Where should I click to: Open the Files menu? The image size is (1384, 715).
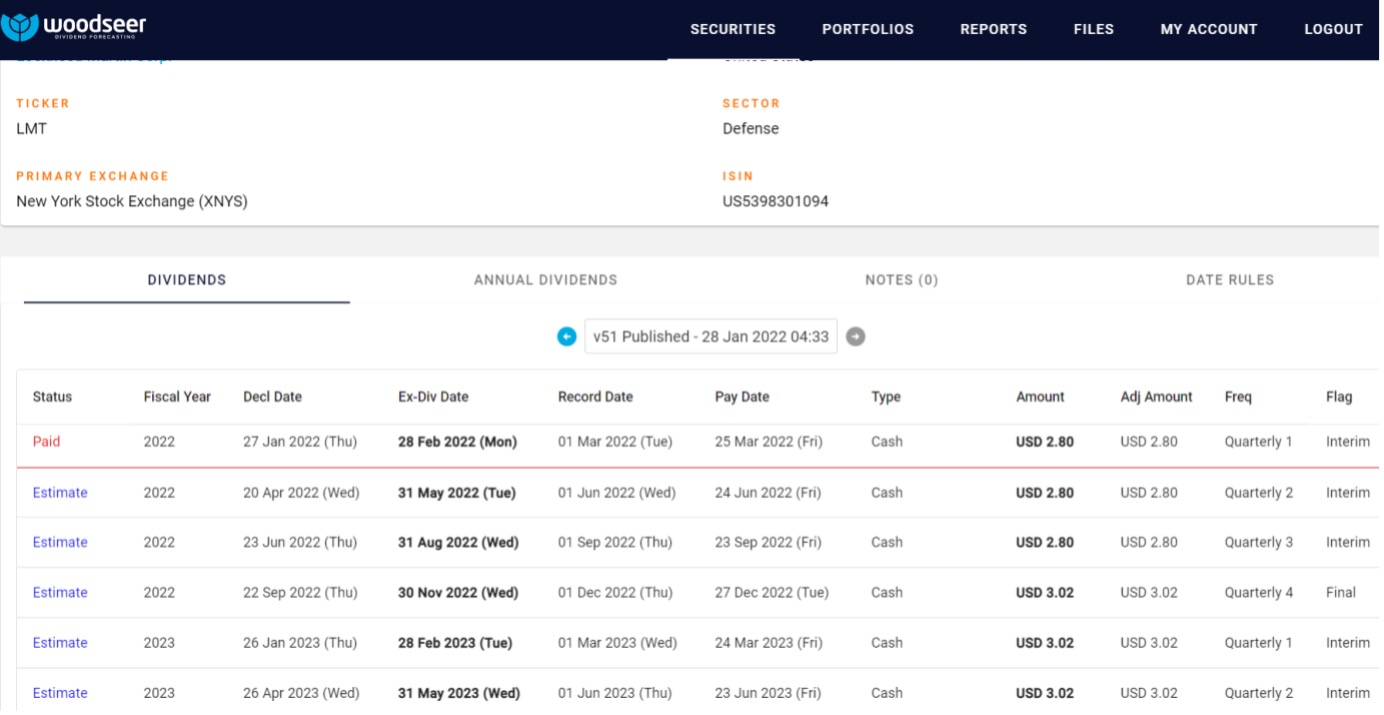pos(1094,30)
